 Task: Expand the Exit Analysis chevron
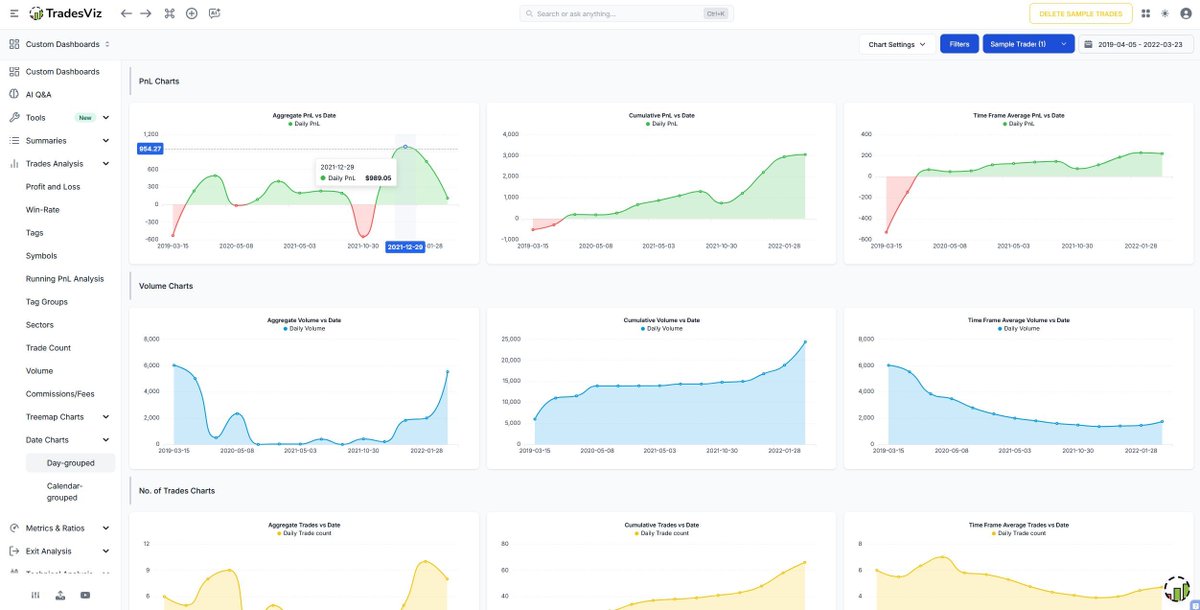tap(106, 551)
